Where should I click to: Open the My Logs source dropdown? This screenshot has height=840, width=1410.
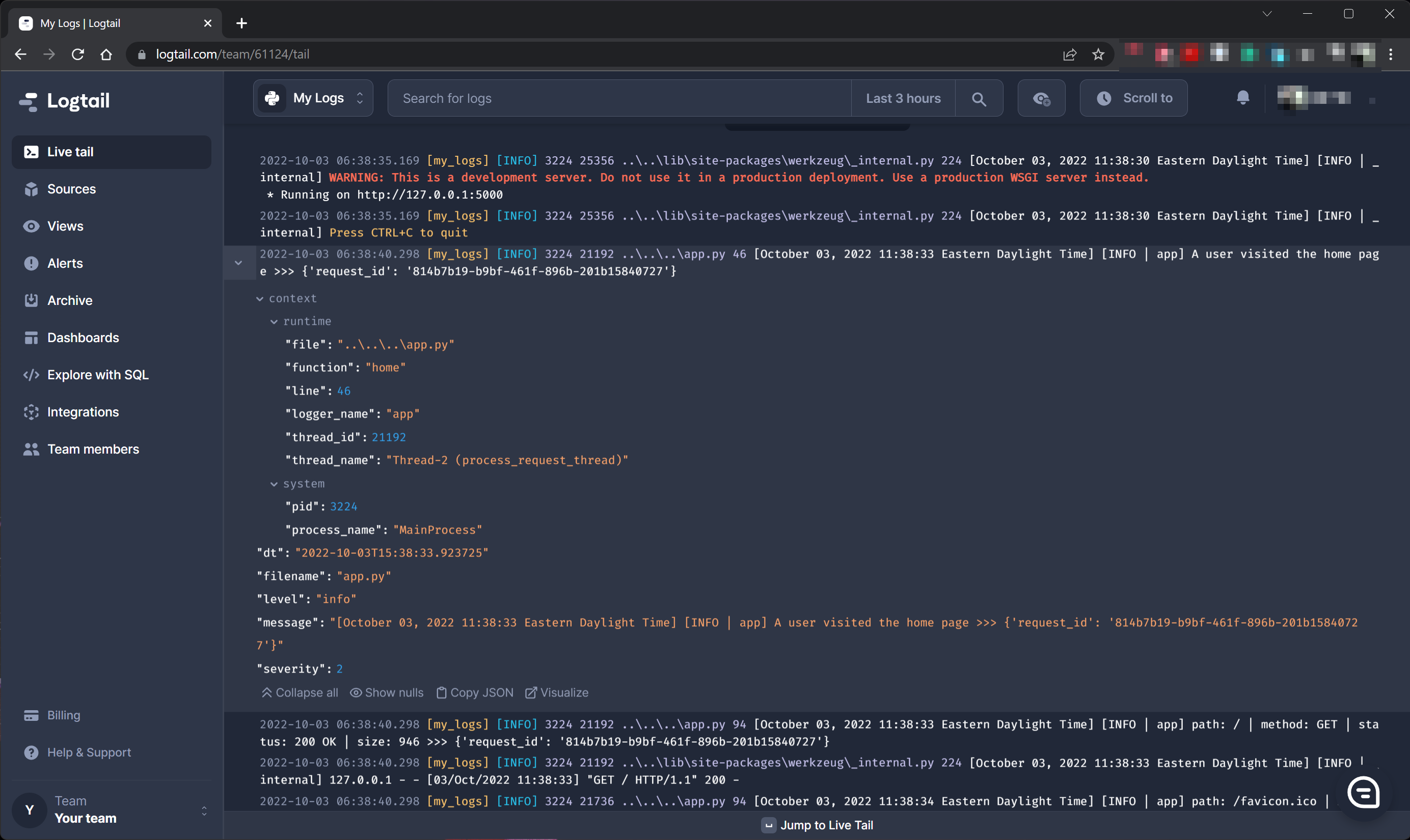[x=313, y=98]
